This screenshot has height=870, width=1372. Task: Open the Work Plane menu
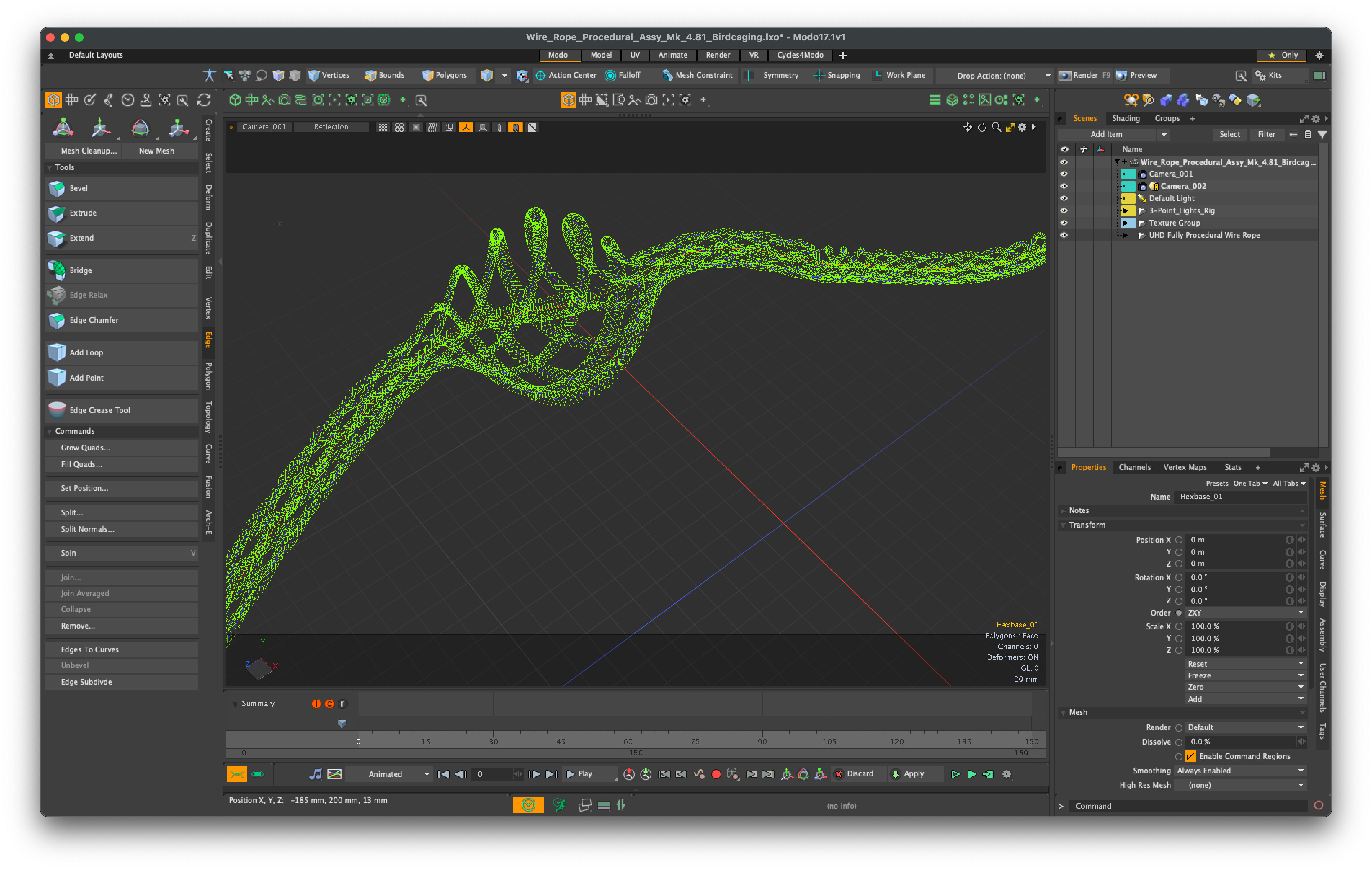coord(900,75)
